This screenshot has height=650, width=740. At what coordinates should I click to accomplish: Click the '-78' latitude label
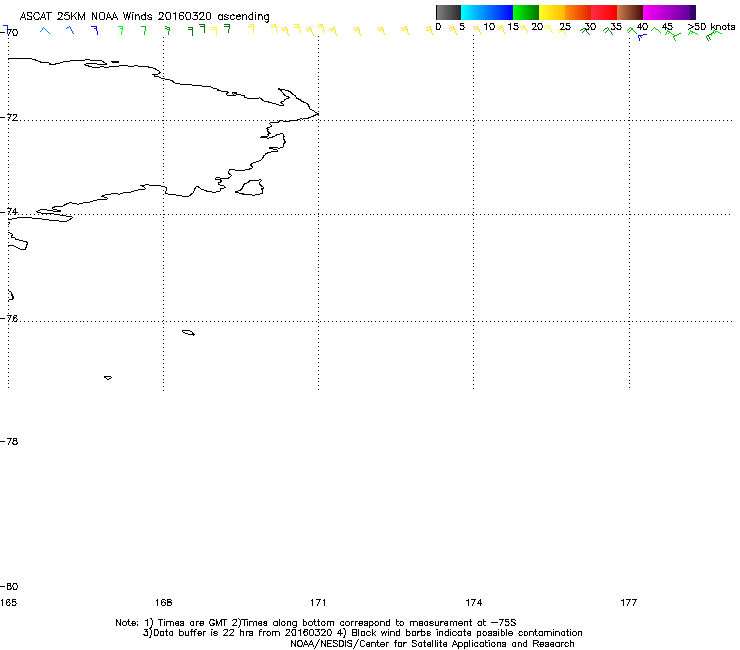[x=9, y=441]
